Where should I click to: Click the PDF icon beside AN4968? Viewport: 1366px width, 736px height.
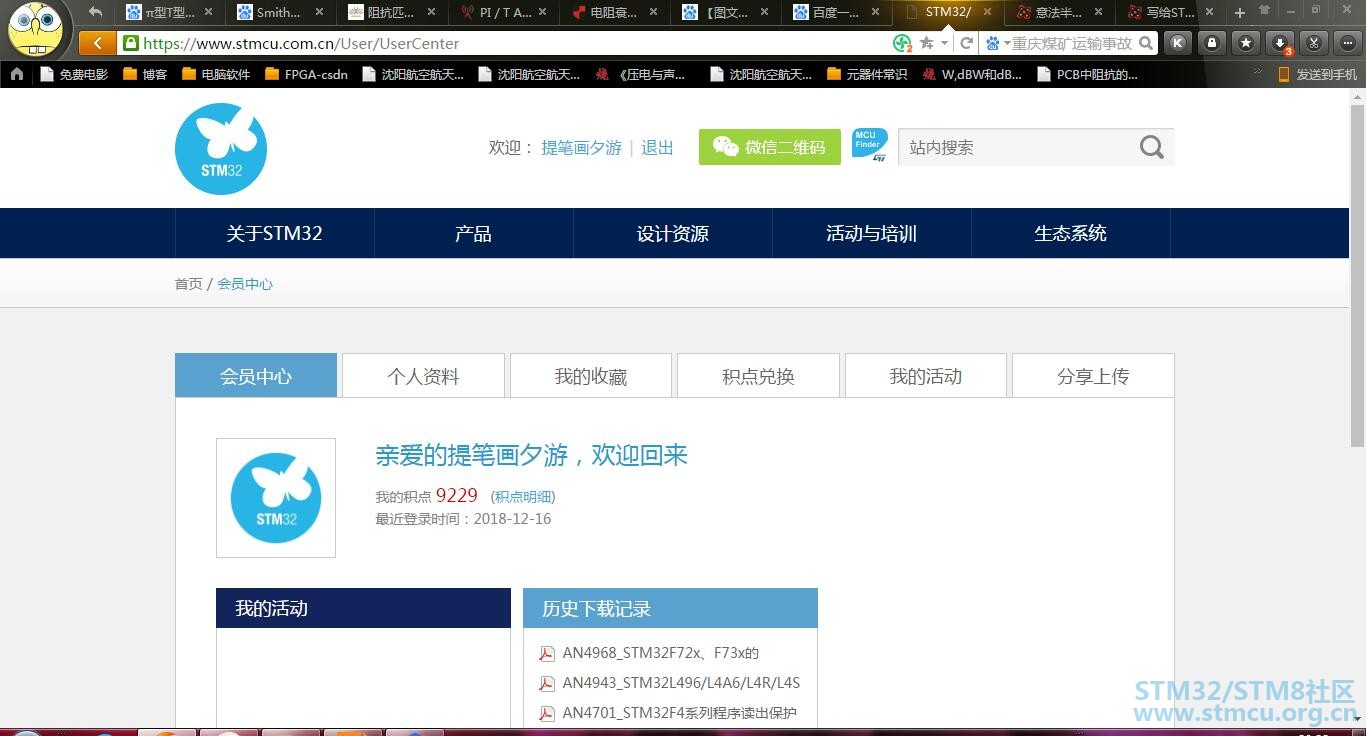547,654
